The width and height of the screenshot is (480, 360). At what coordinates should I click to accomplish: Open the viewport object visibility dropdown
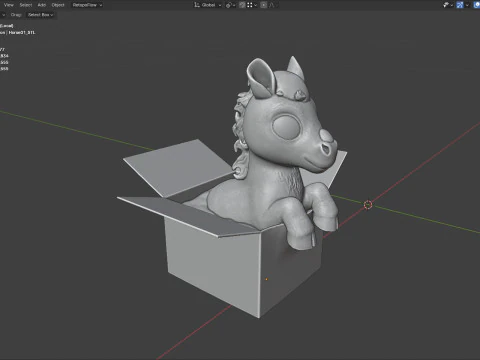[x=447, y=5]
